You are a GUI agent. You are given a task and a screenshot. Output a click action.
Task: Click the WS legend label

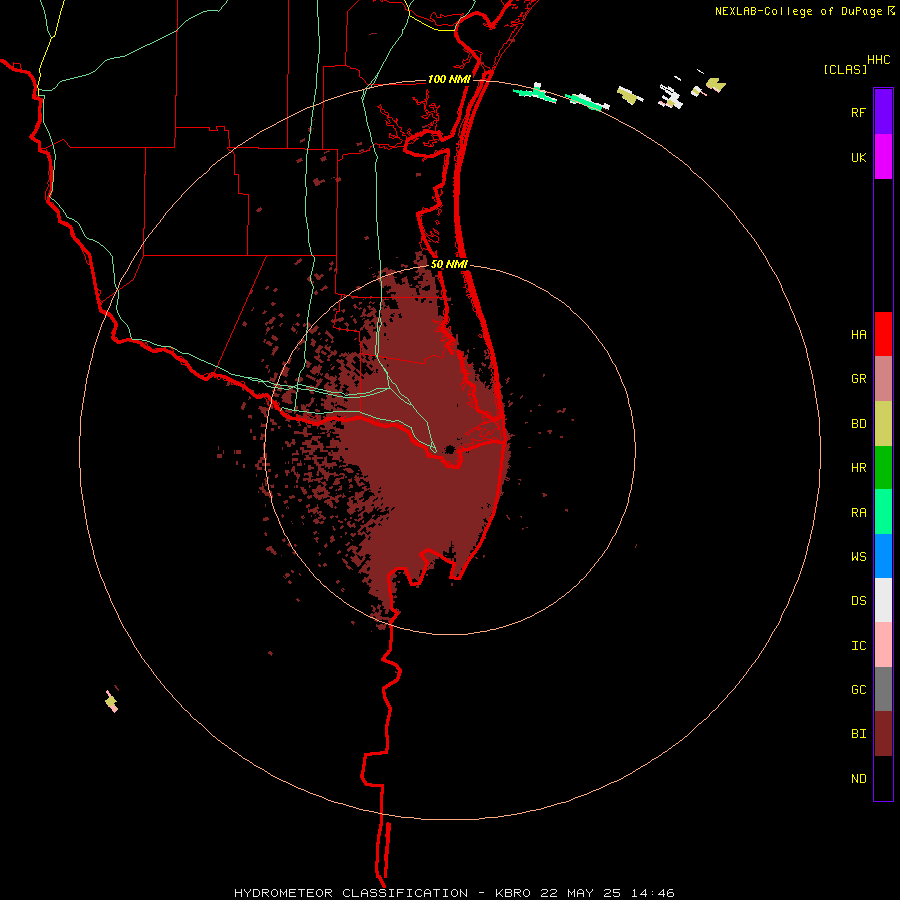pyautogui.click(x=858, y=557)
